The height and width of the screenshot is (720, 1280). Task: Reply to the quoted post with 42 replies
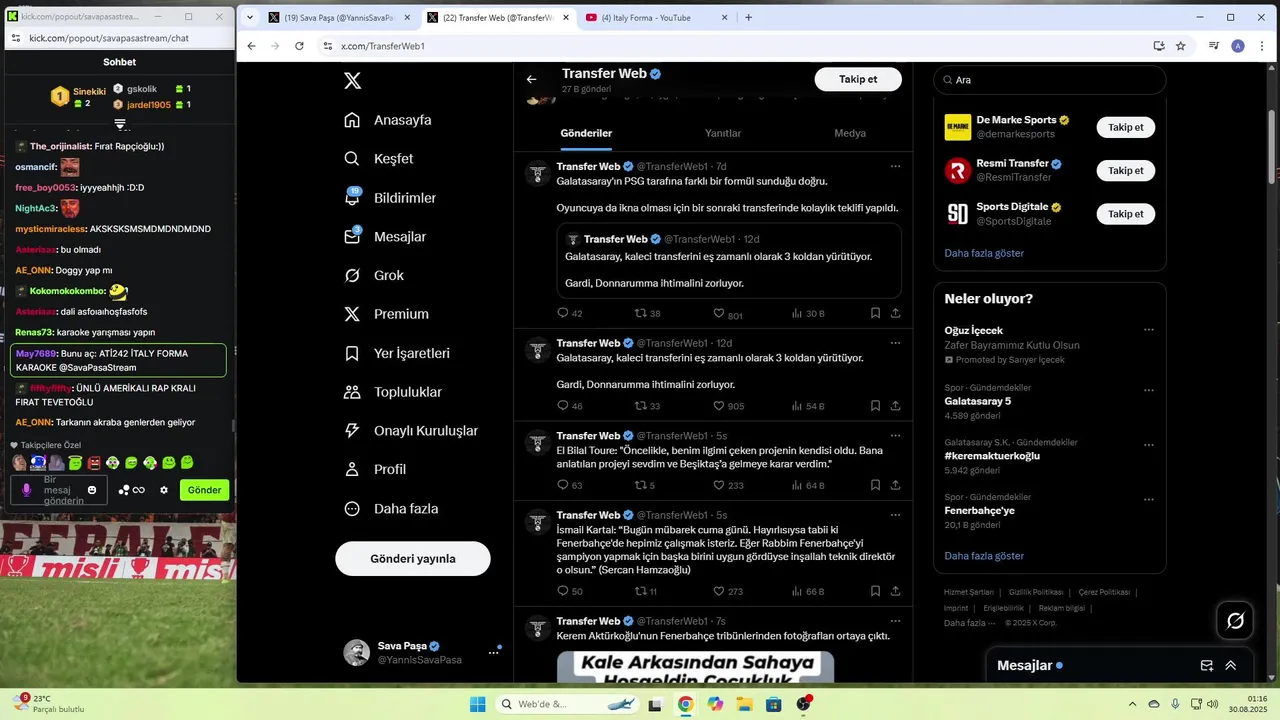(570, 314)
